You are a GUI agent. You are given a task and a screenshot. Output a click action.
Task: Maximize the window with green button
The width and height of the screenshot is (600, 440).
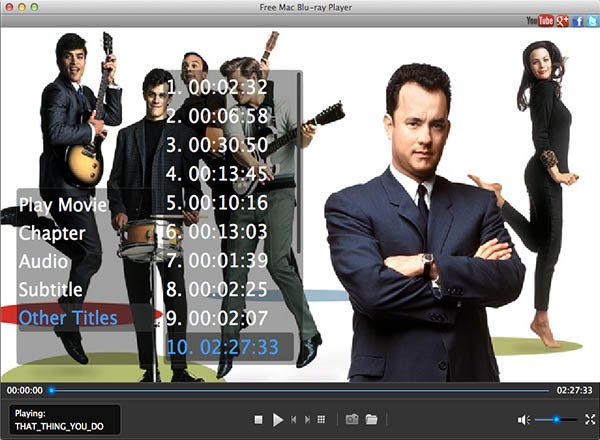(x=34, y=7)
